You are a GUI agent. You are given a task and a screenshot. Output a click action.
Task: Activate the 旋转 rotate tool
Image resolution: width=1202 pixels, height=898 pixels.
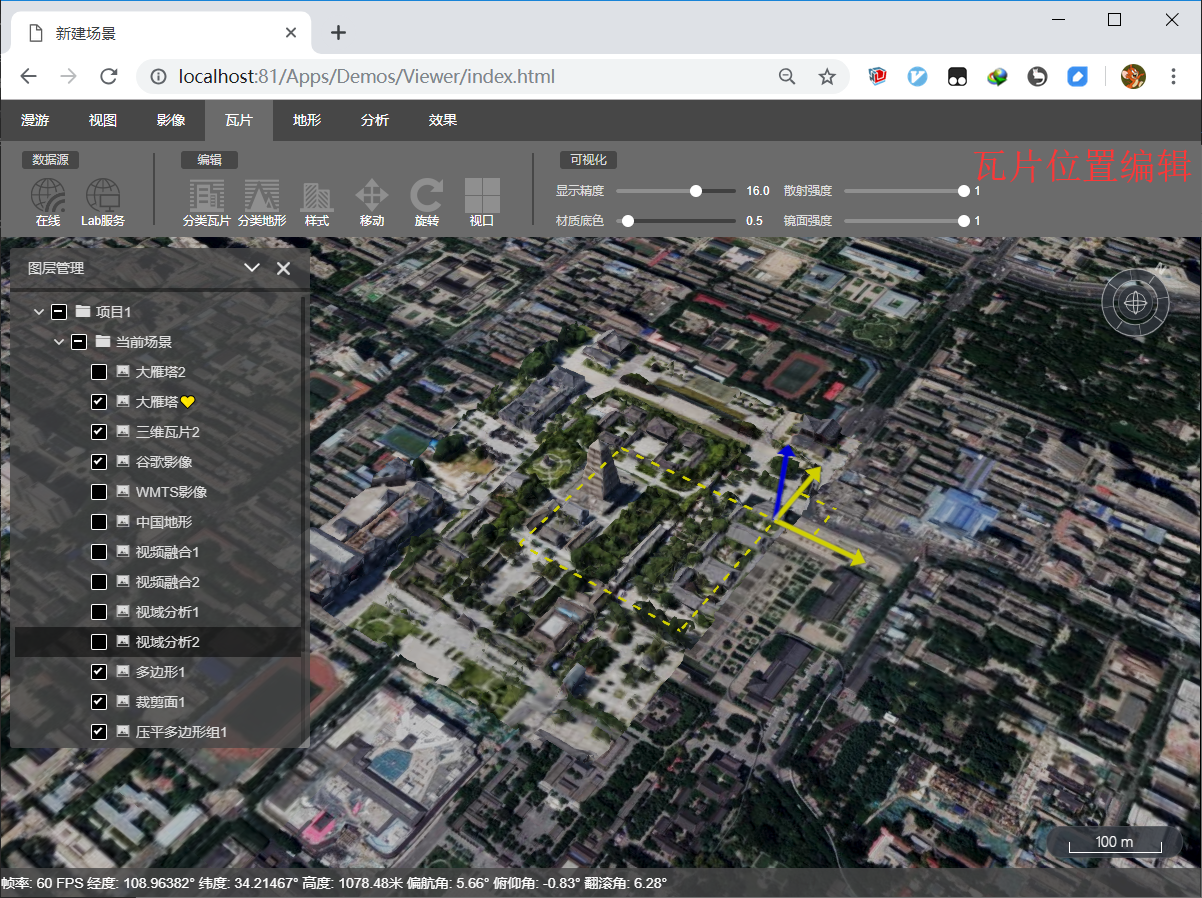(427, 197)
